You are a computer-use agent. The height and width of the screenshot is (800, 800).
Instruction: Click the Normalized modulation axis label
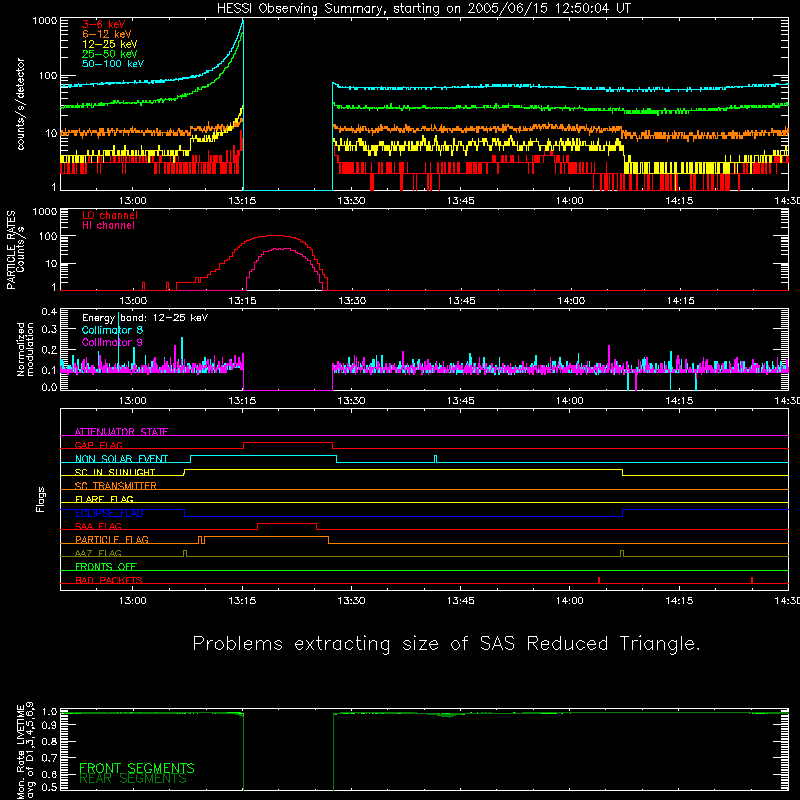pos(25,349)
